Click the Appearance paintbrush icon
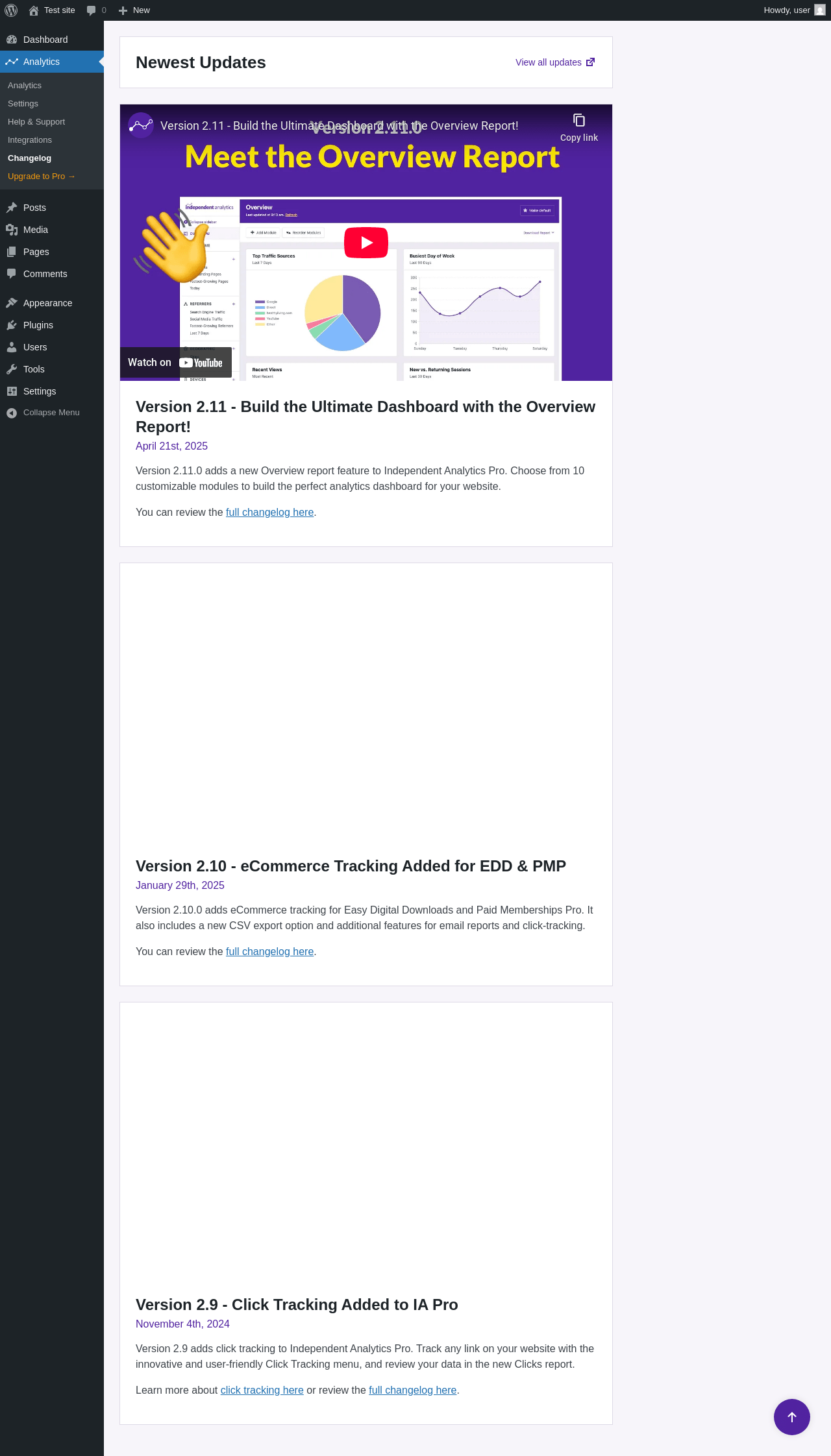Screen dimensions: 831x1456 click(x=12, y=303)
